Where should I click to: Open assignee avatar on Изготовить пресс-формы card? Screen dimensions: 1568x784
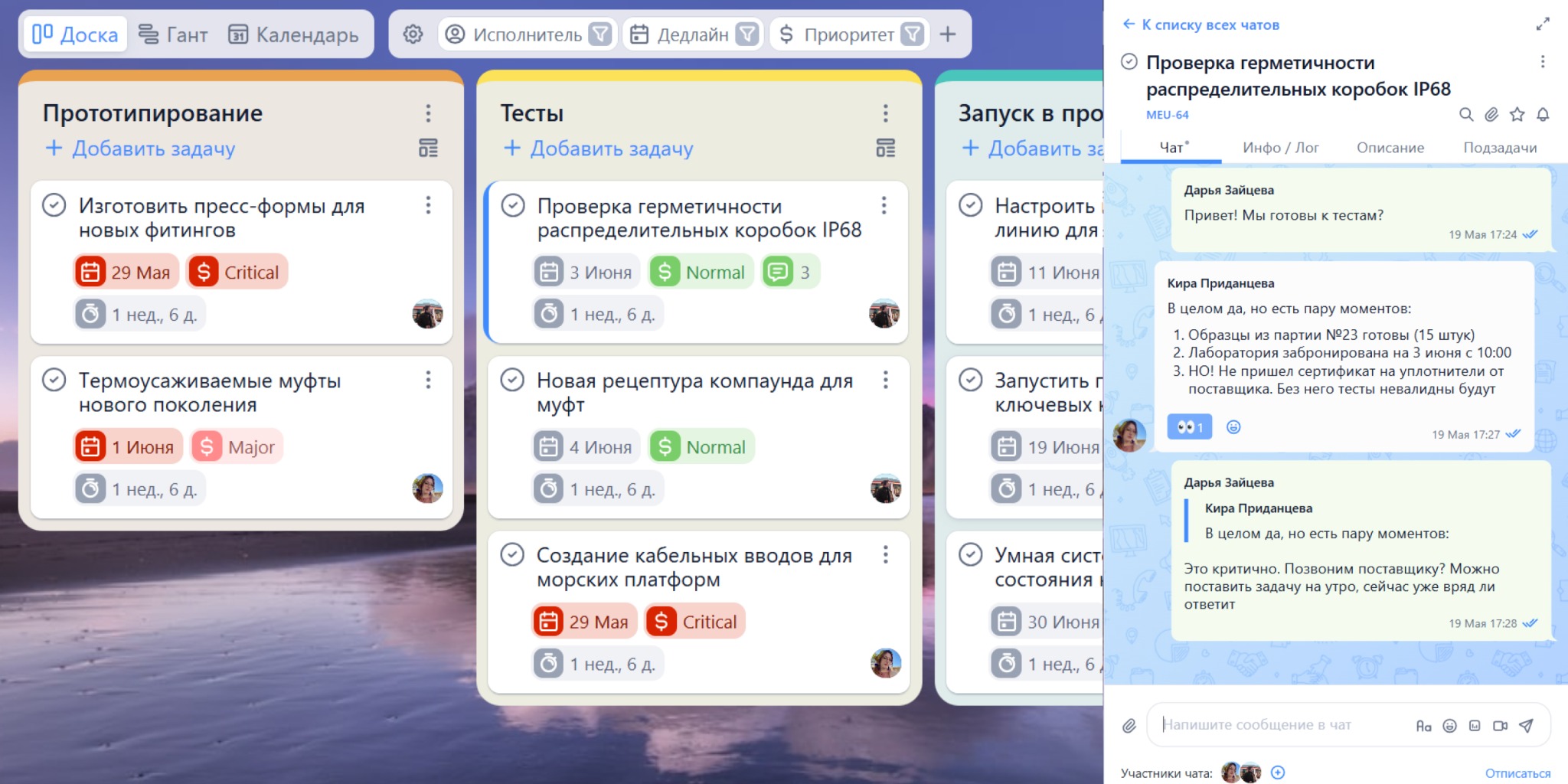point(427,314)
